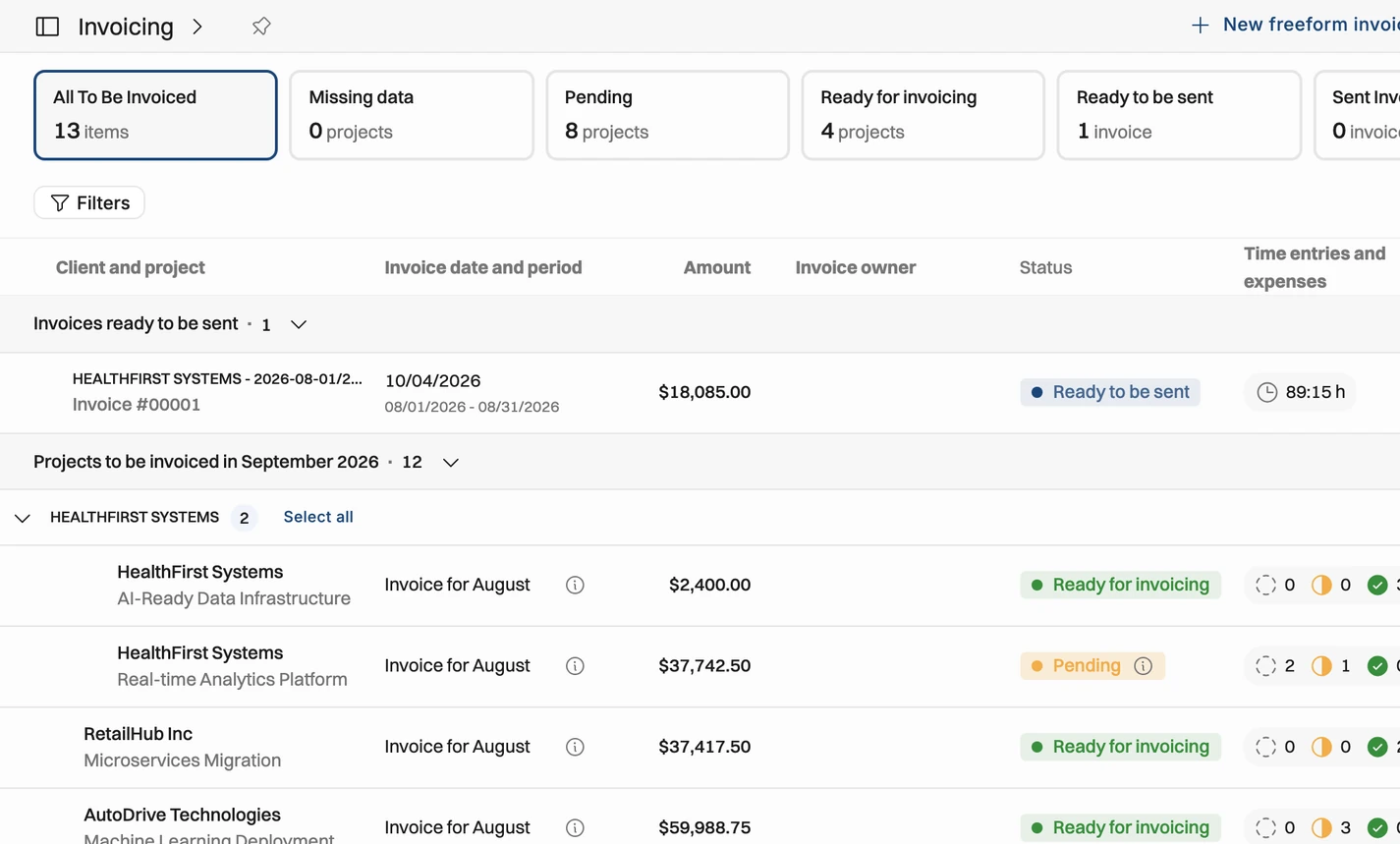Open Invoice #00001 row

700,393
